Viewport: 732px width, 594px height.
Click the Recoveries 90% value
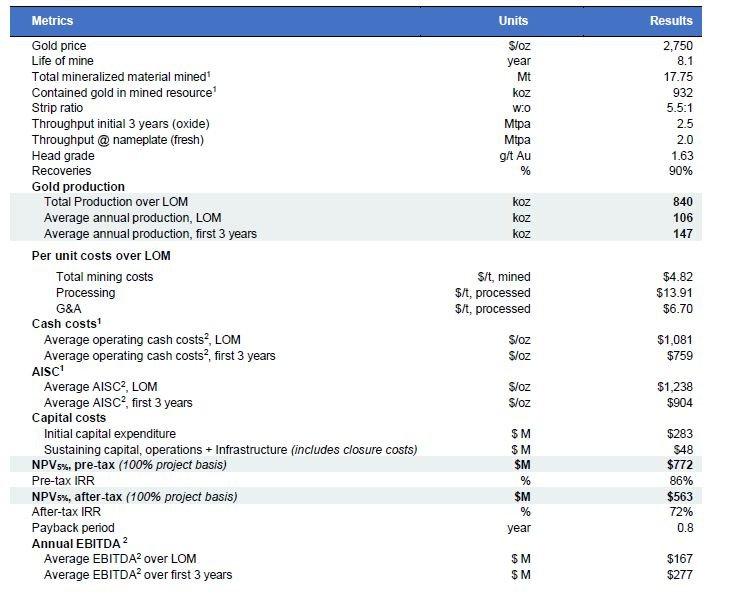tap(680, 171)
